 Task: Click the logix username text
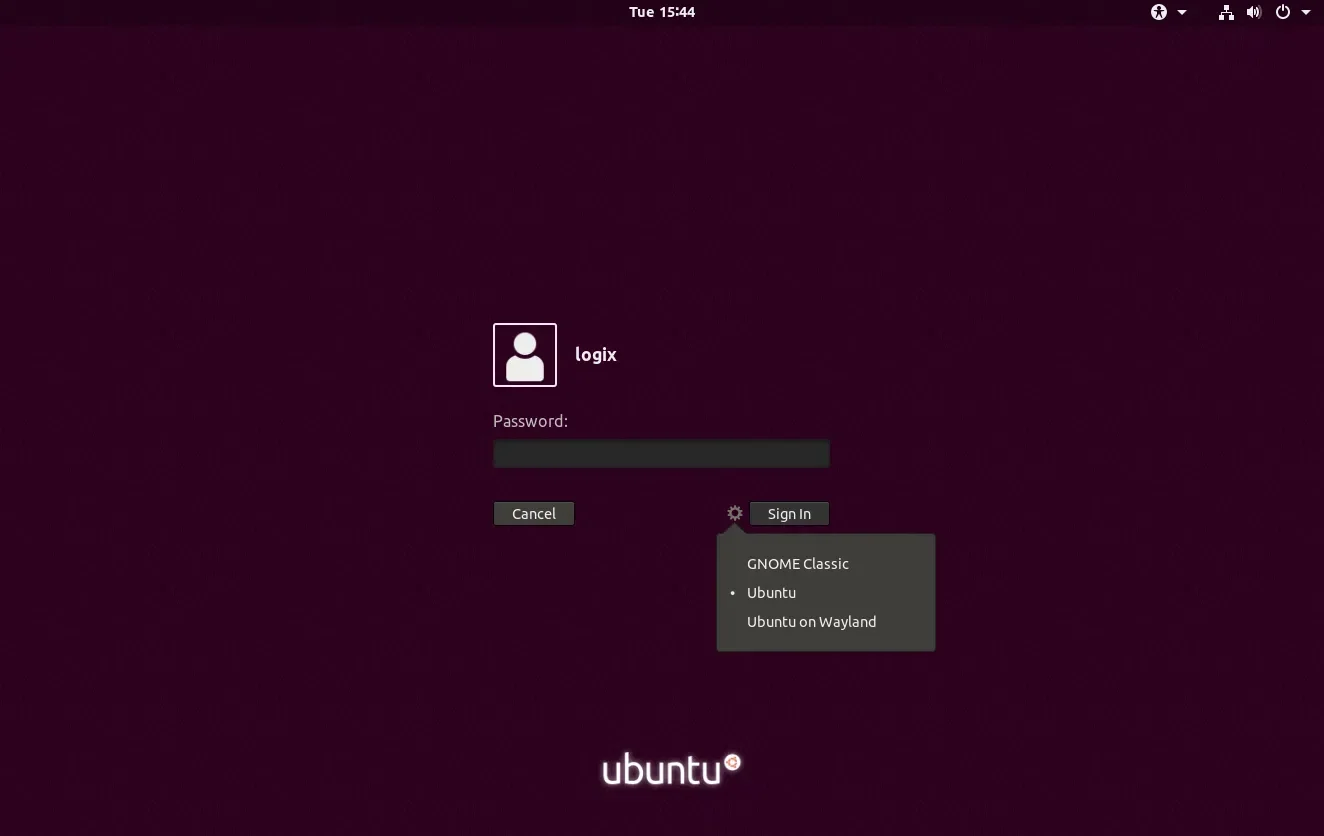(x=596, y=355)
